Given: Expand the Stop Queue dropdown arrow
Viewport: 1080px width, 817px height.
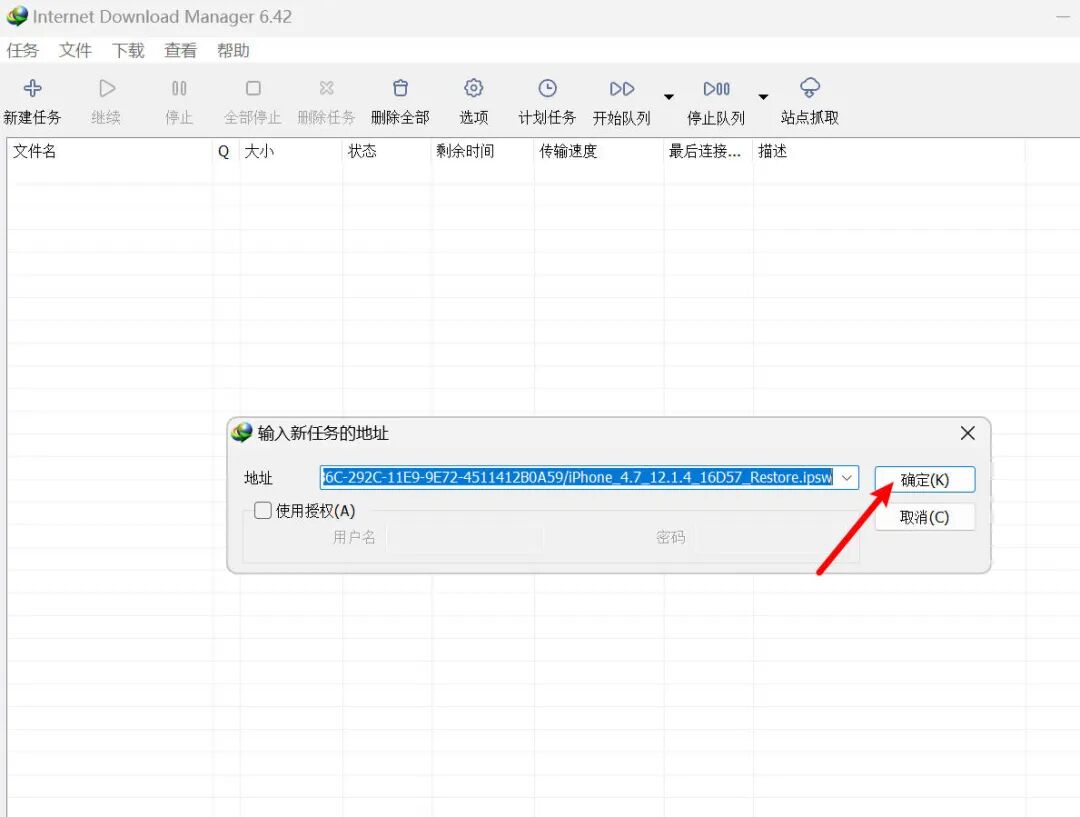Looking at the screenshot, I should (x=763, y=97).
